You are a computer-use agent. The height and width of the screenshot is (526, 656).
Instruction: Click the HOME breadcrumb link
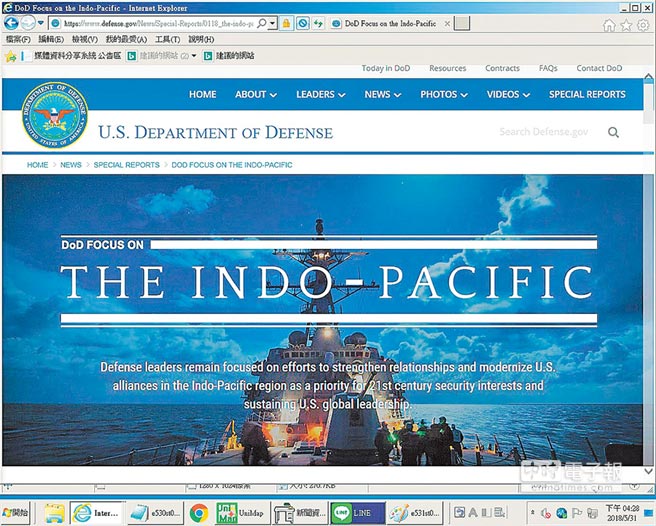(37, 165)
